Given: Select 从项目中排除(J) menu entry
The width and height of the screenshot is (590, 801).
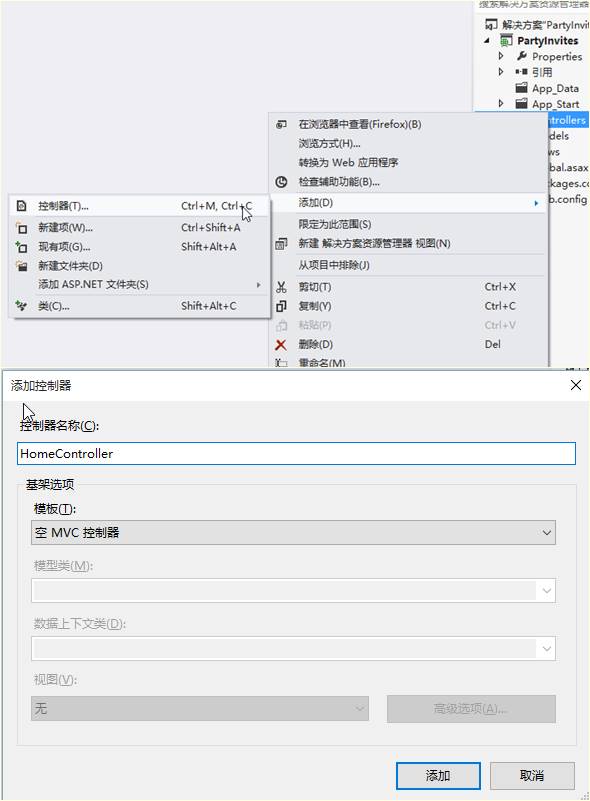Looking at the screenshot, I should click(409, 265).
